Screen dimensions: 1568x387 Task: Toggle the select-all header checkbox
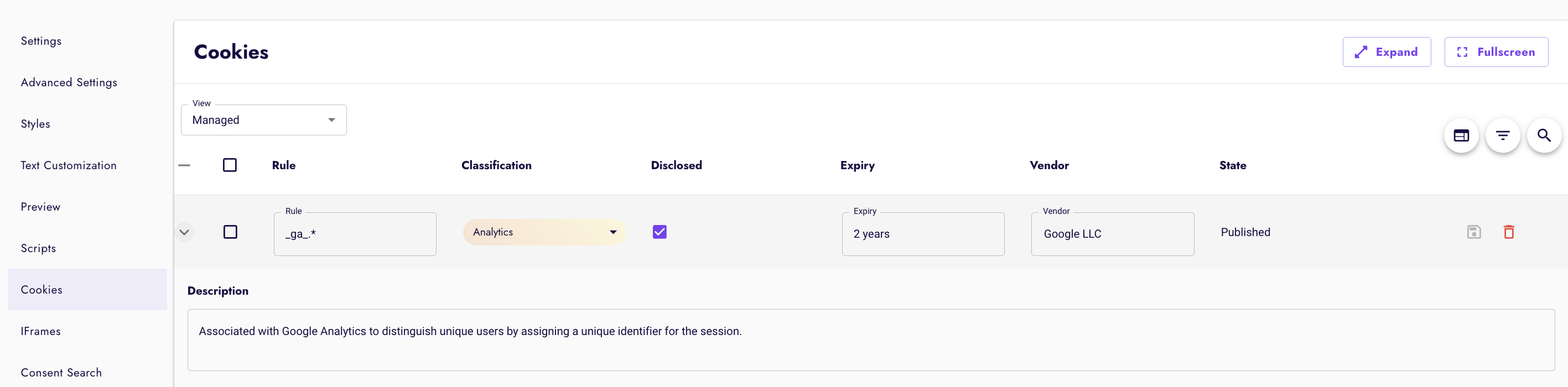pyautogui.click(x=230, y=165)
